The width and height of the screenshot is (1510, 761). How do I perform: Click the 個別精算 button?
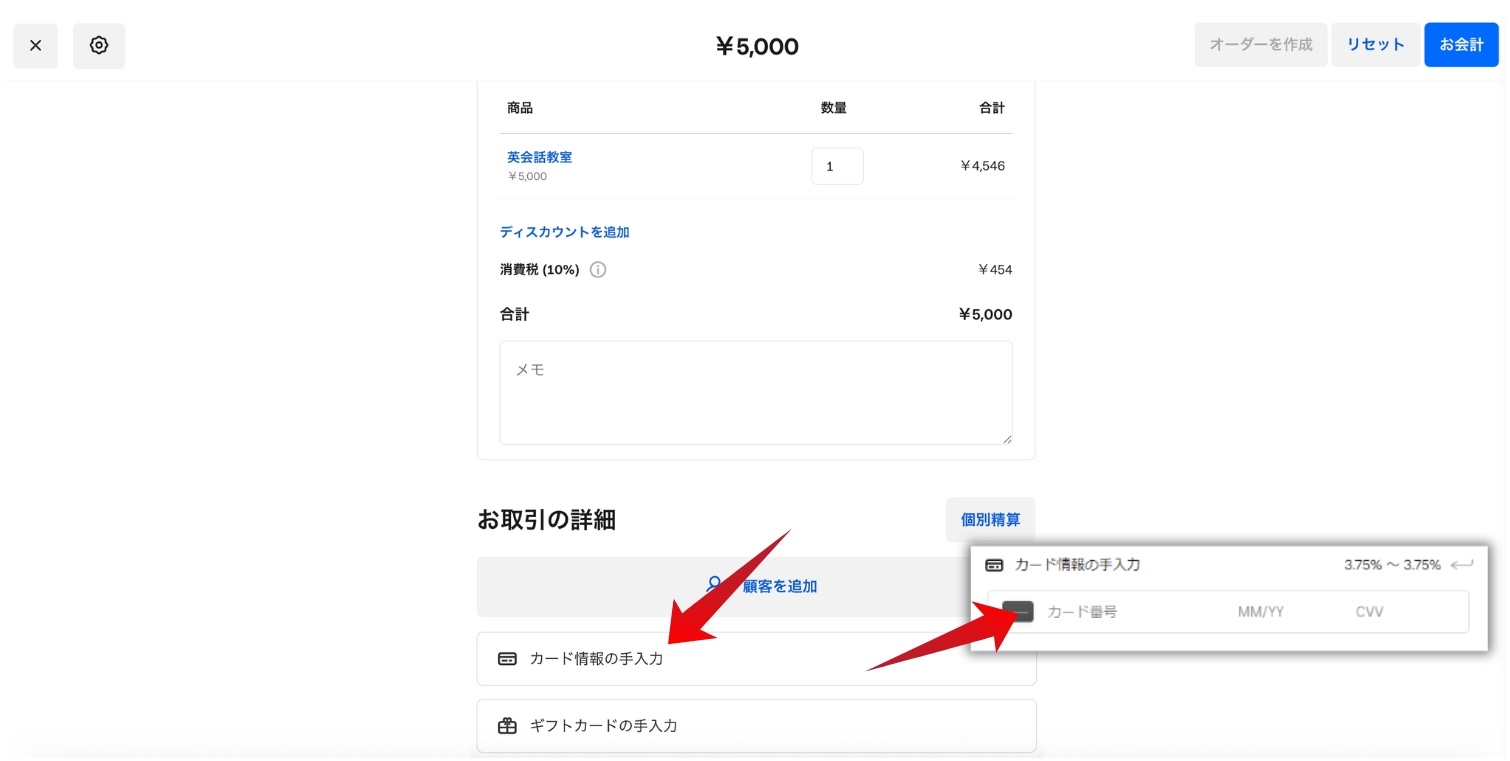[990, 520]
